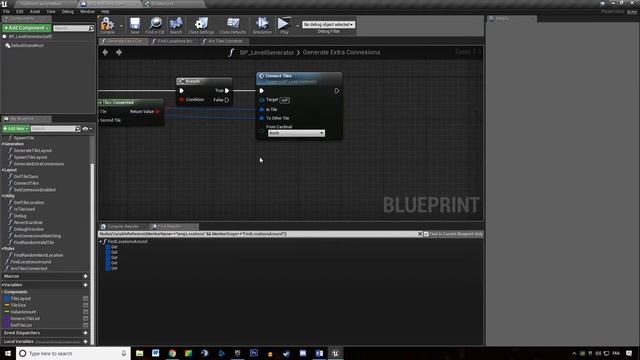Viewport: 640px width, 360px height.
Task: Click the Find in CB toolbar icon
Action: (x=155, y=25)
